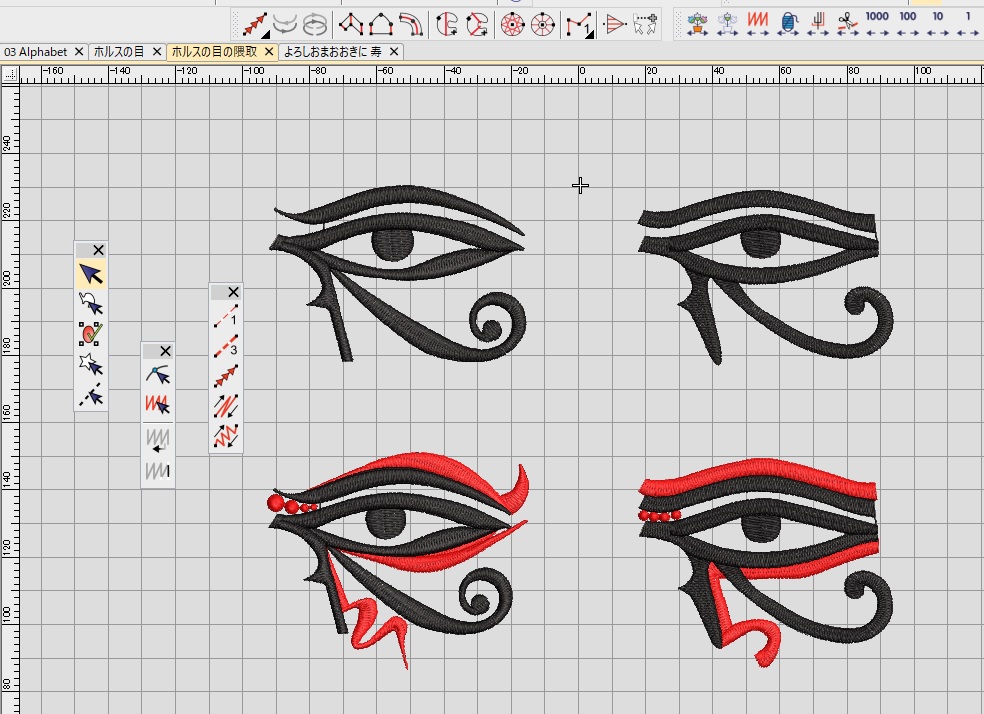Click the greyed zigzag with return arrow icon

158,439
